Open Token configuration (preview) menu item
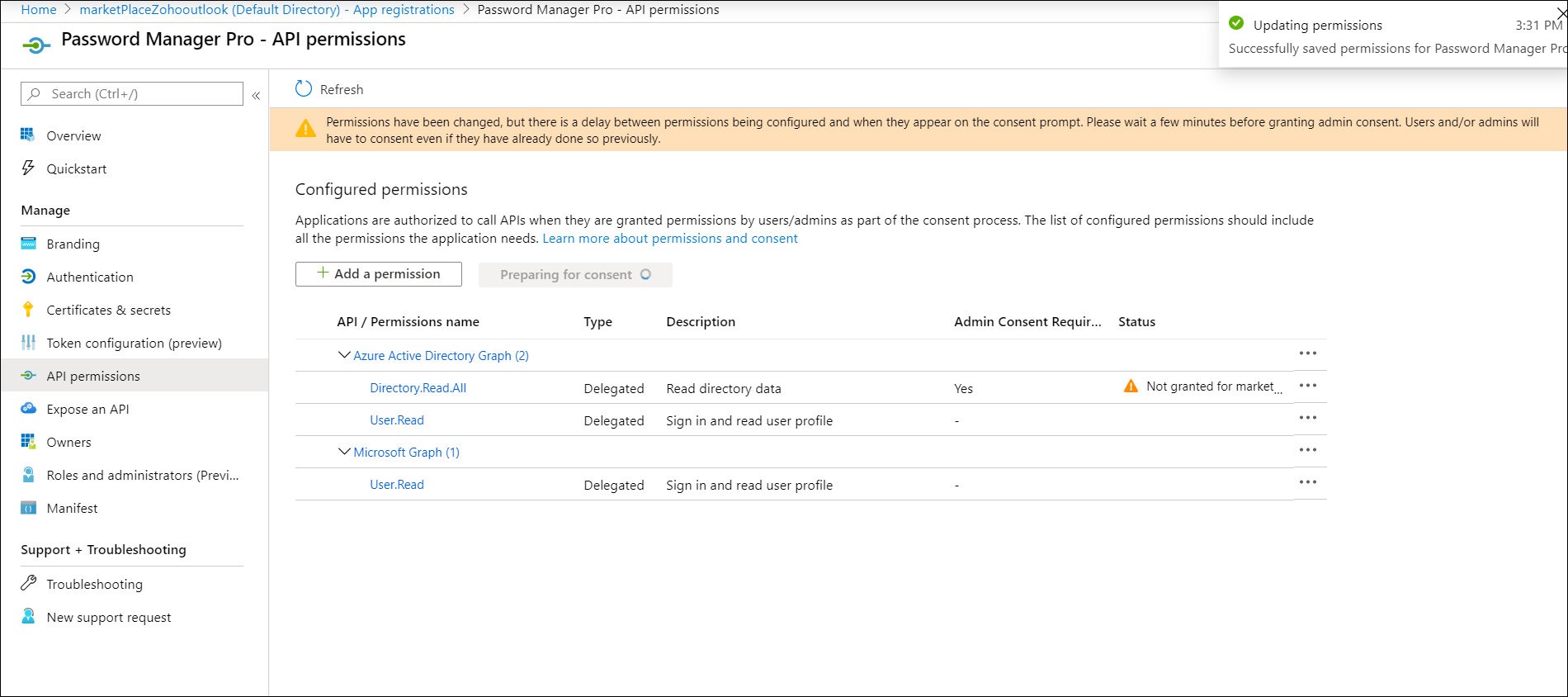This screenshot has height=697, width=1568. 134,343
